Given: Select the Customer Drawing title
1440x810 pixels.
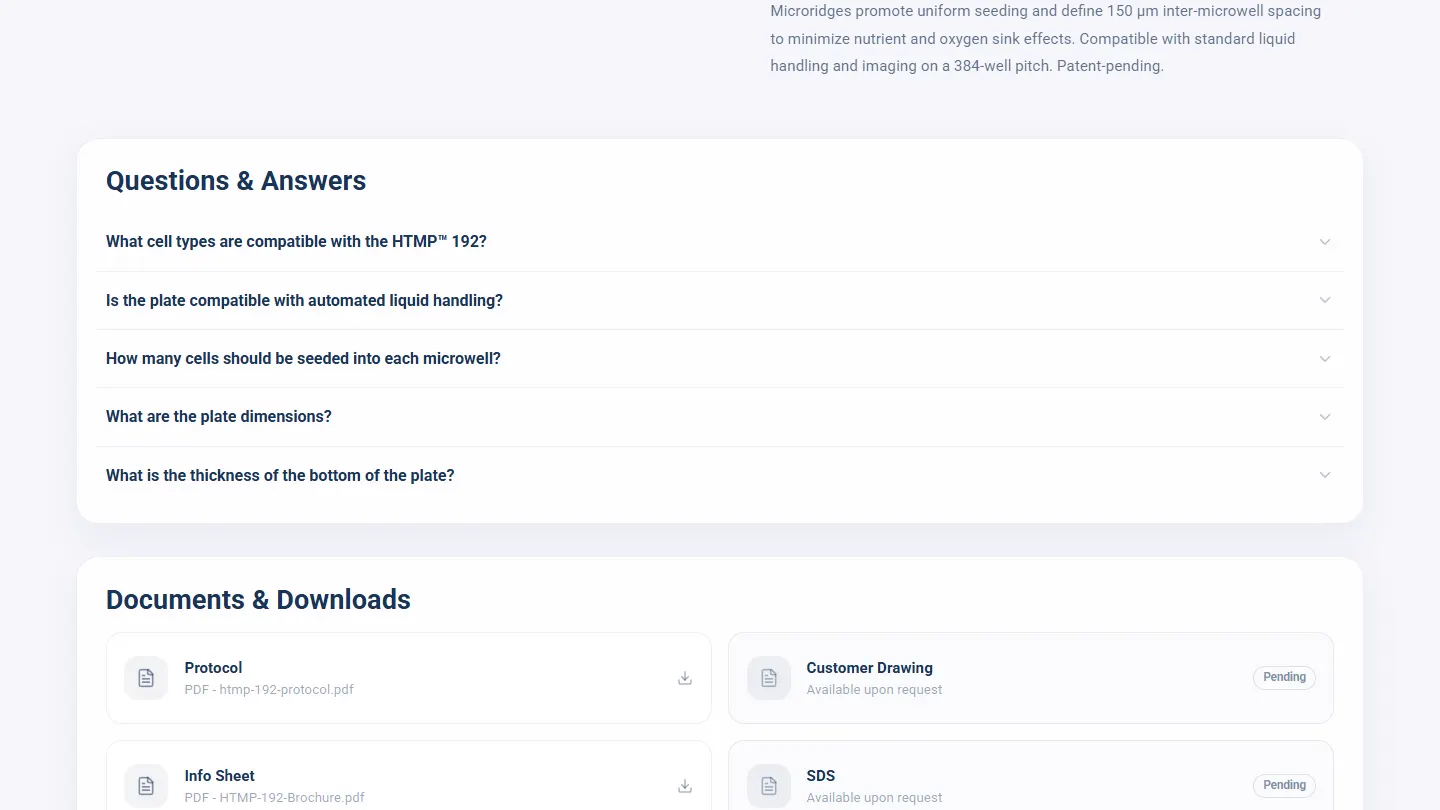Looking at the screenshot, I should (869, 668).
